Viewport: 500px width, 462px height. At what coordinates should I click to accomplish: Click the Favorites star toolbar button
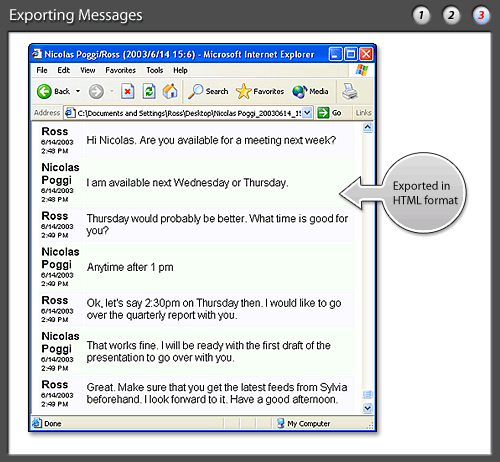coord(260,91)
